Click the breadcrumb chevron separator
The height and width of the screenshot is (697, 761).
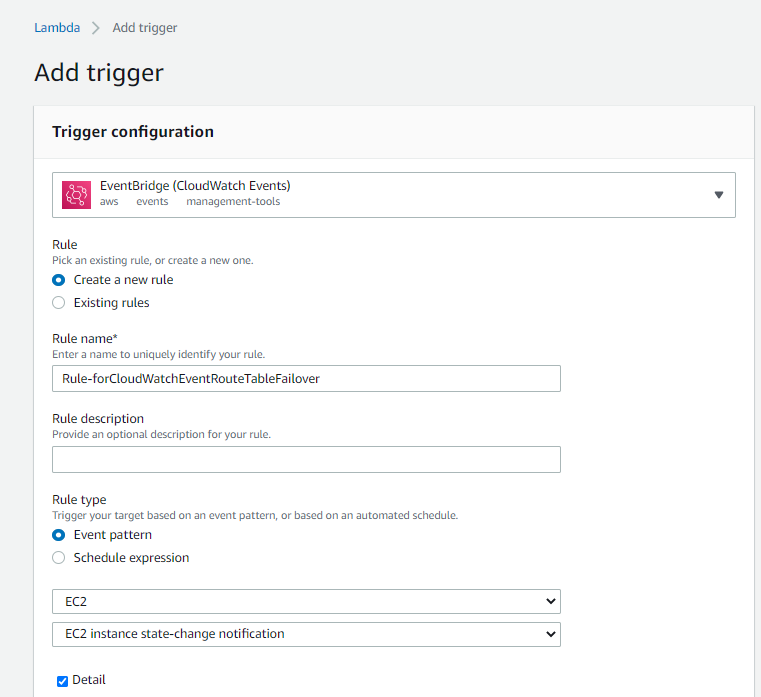click(96, 28)
